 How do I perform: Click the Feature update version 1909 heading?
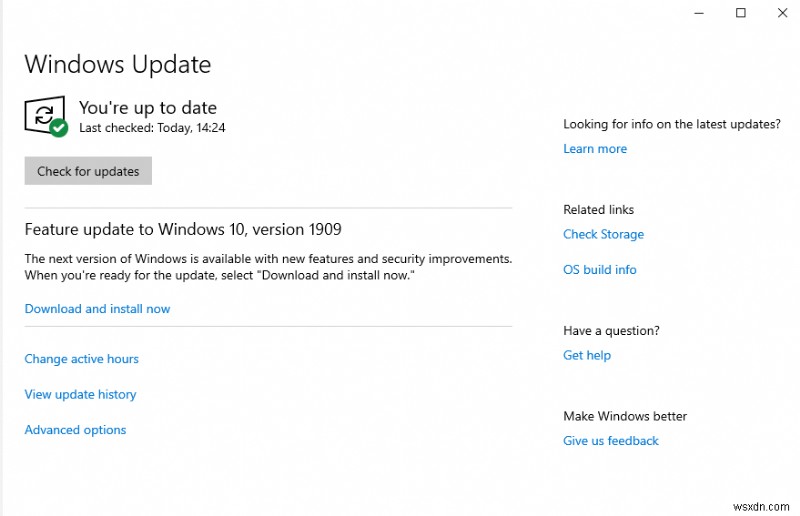(183, 229)
